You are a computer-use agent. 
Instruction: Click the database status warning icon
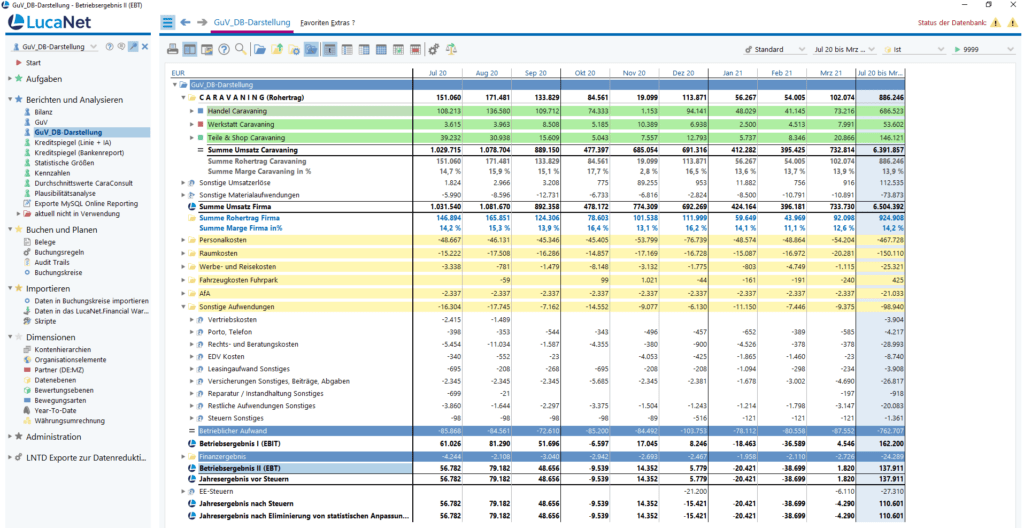point(996,22)
